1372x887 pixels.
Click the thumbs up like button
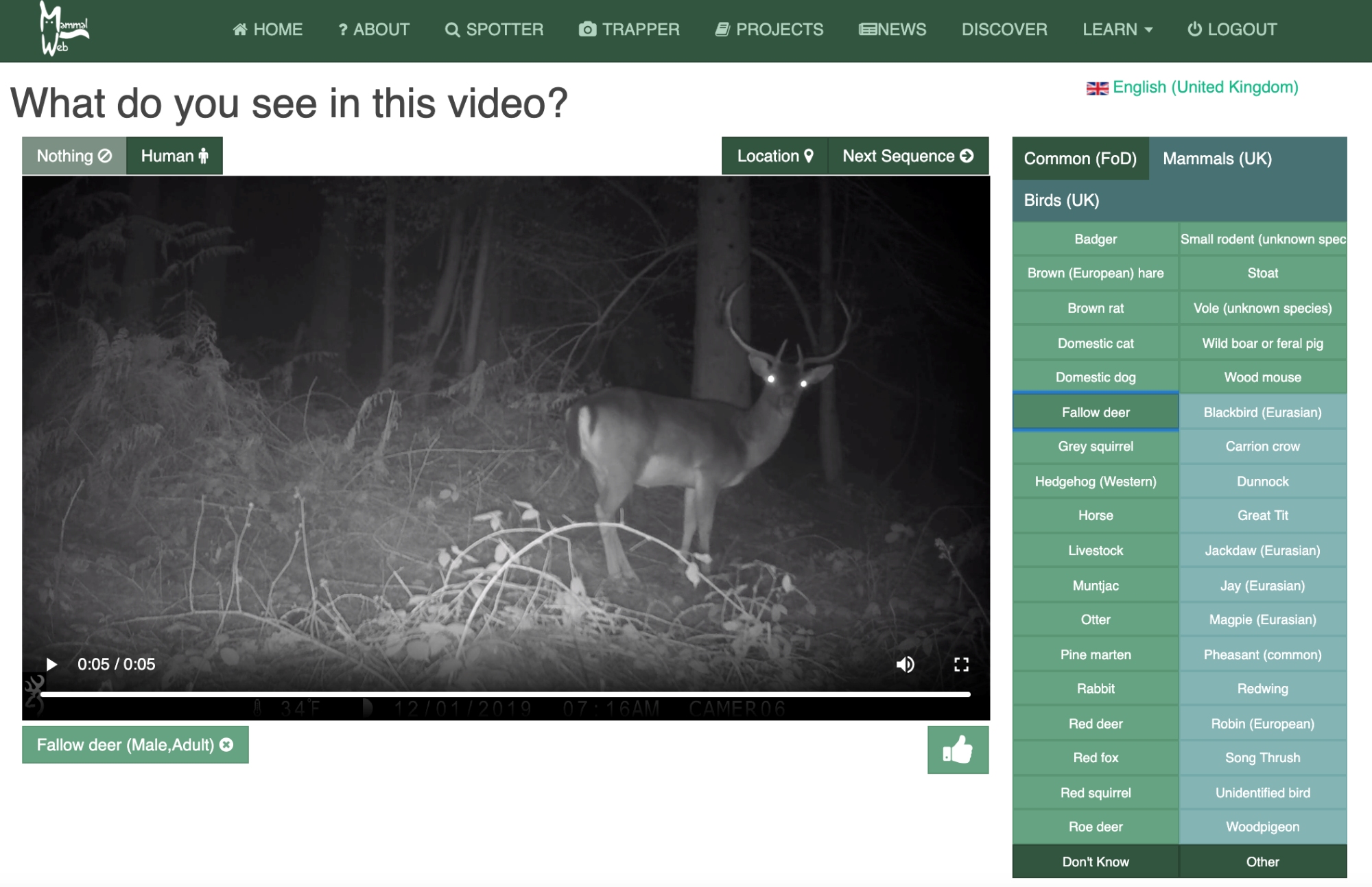coord(958,750)
